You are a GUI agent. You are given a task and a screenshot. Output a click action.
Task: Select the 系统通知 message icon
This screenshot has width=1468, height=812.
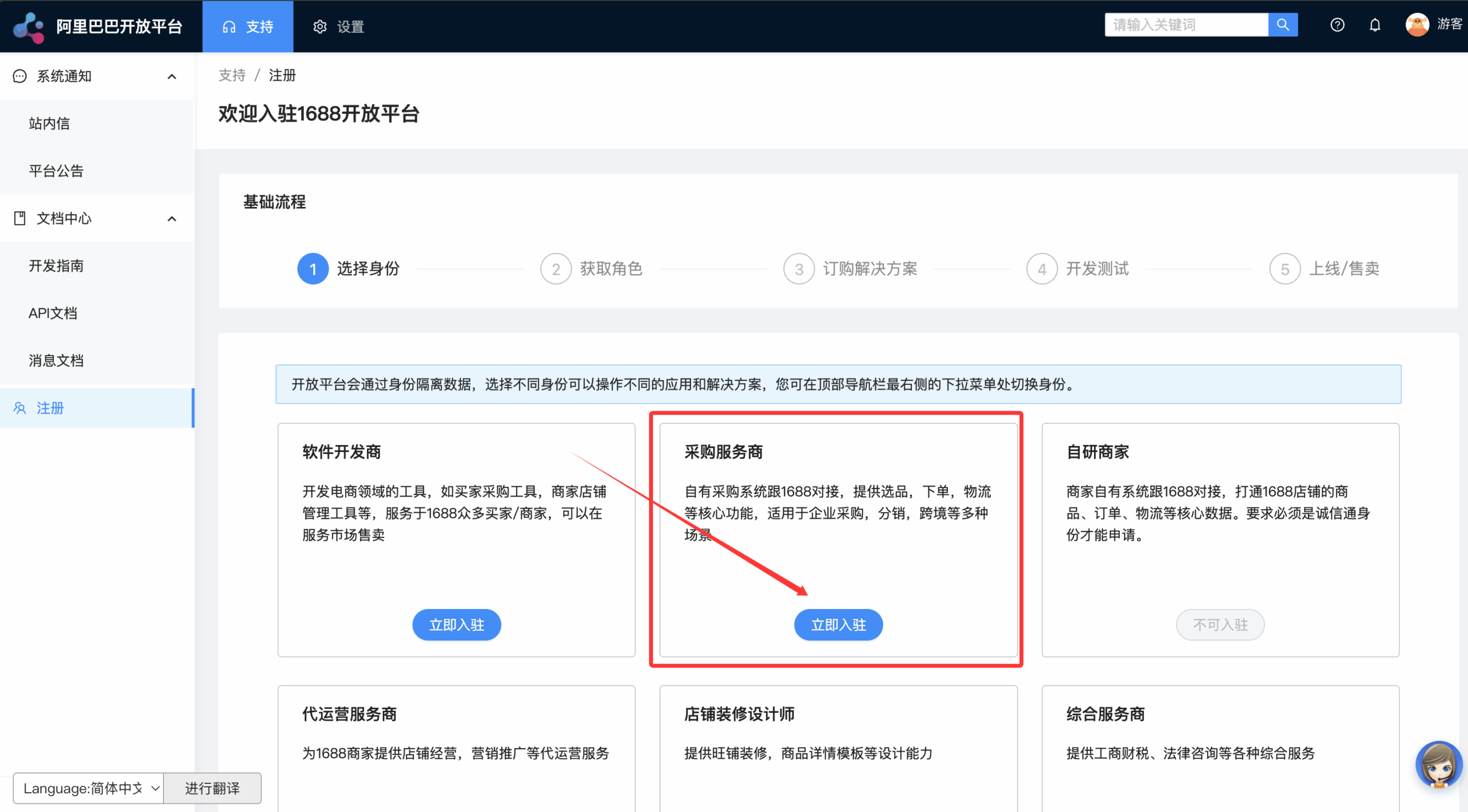click(19, 76)
